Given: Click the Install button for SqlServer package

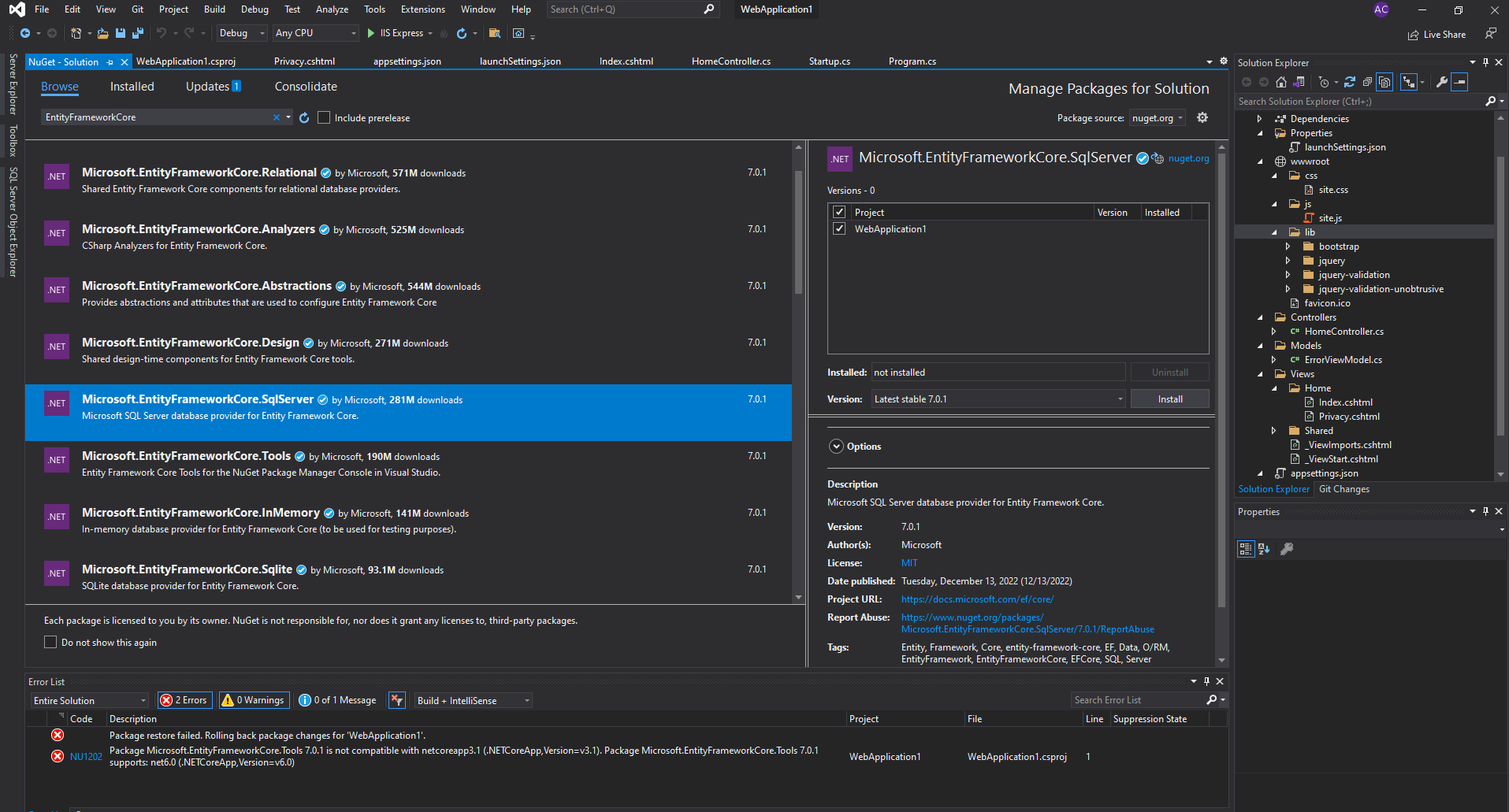Looking at the screenshot, I should (1169, 399).
